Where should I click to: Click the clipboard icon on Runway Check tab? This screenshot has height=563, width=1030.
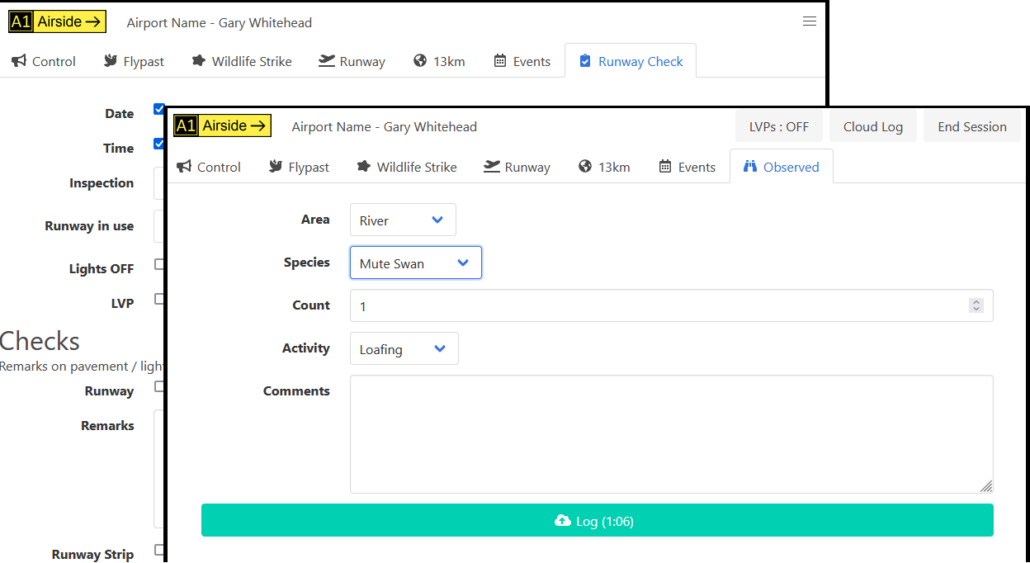[585, 61]
